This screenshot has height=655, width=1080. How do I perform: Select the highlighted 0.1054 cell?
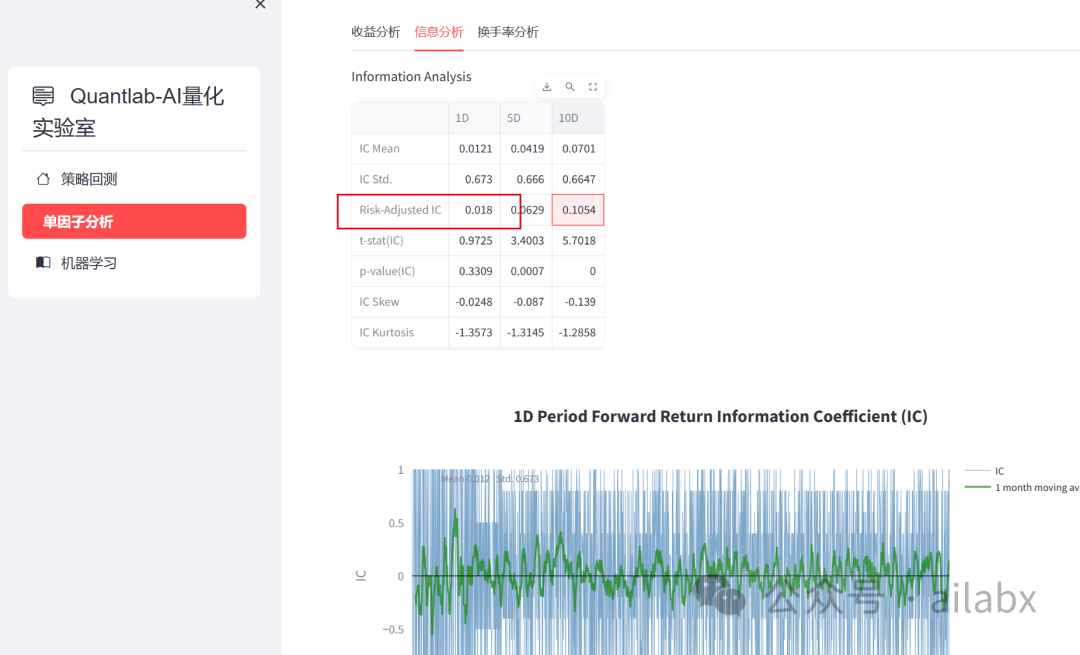tap(578, 210)
